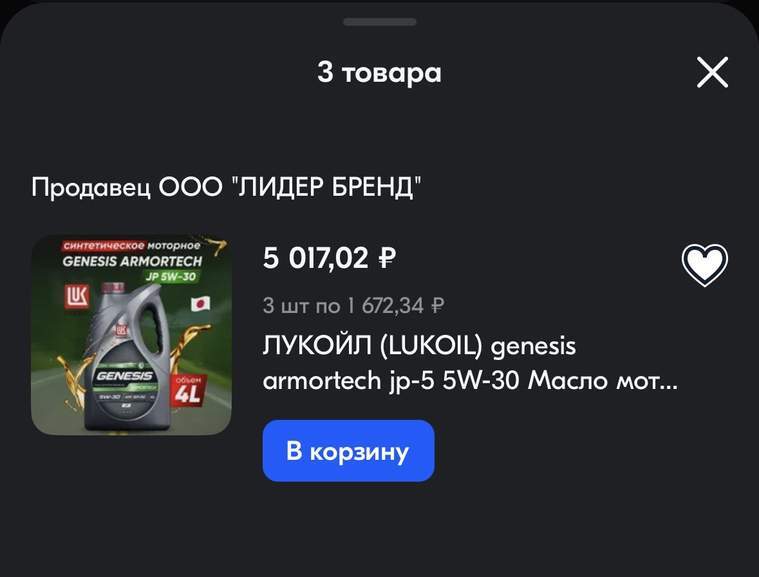Click the 3 шт по 1 672,34 ₽ line
Viewport: 759px width, 577px height.
click(x=353, y=306)
